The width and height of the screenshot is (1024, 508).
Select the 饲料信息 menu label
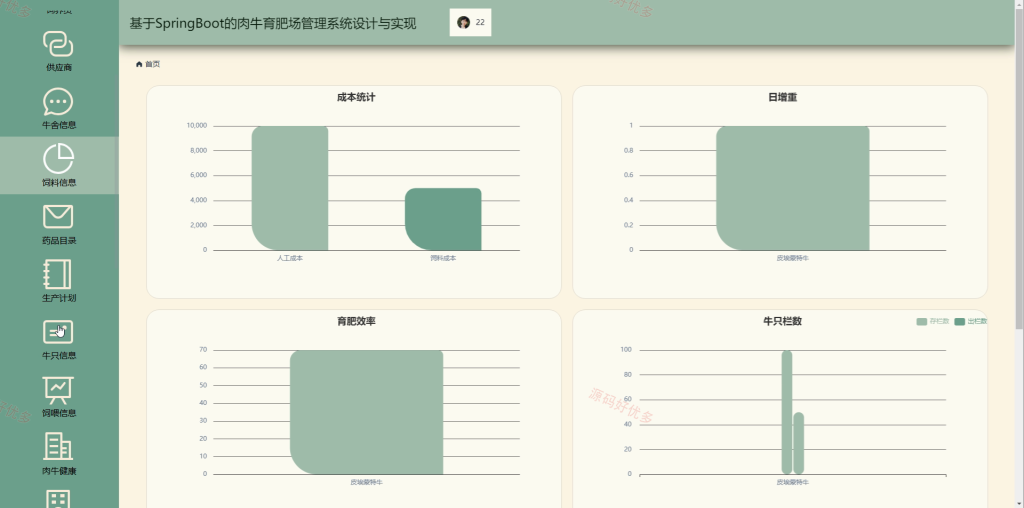[x=59, y=183]
